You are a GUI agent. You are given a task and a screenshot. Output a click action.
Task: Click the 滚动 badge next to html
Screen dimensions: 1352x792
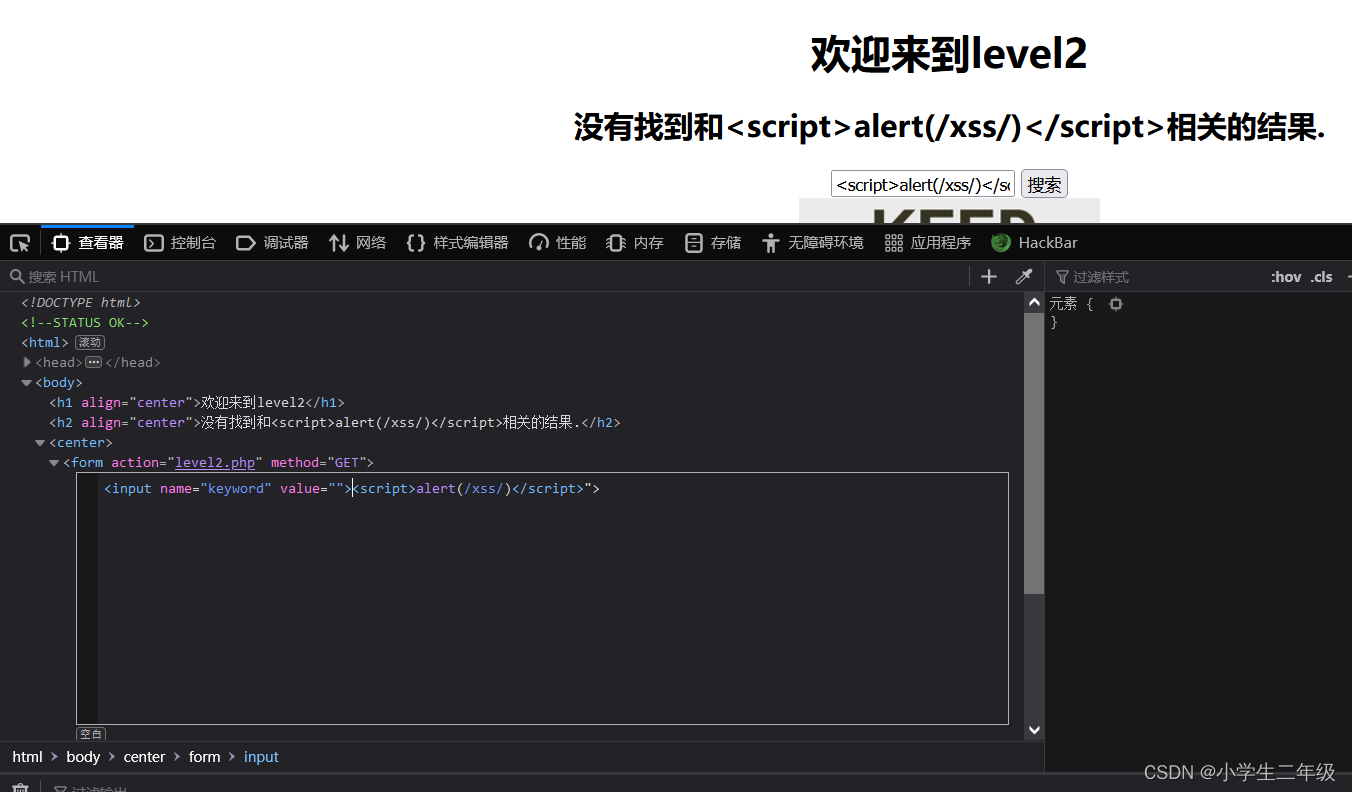coord(90,342)
